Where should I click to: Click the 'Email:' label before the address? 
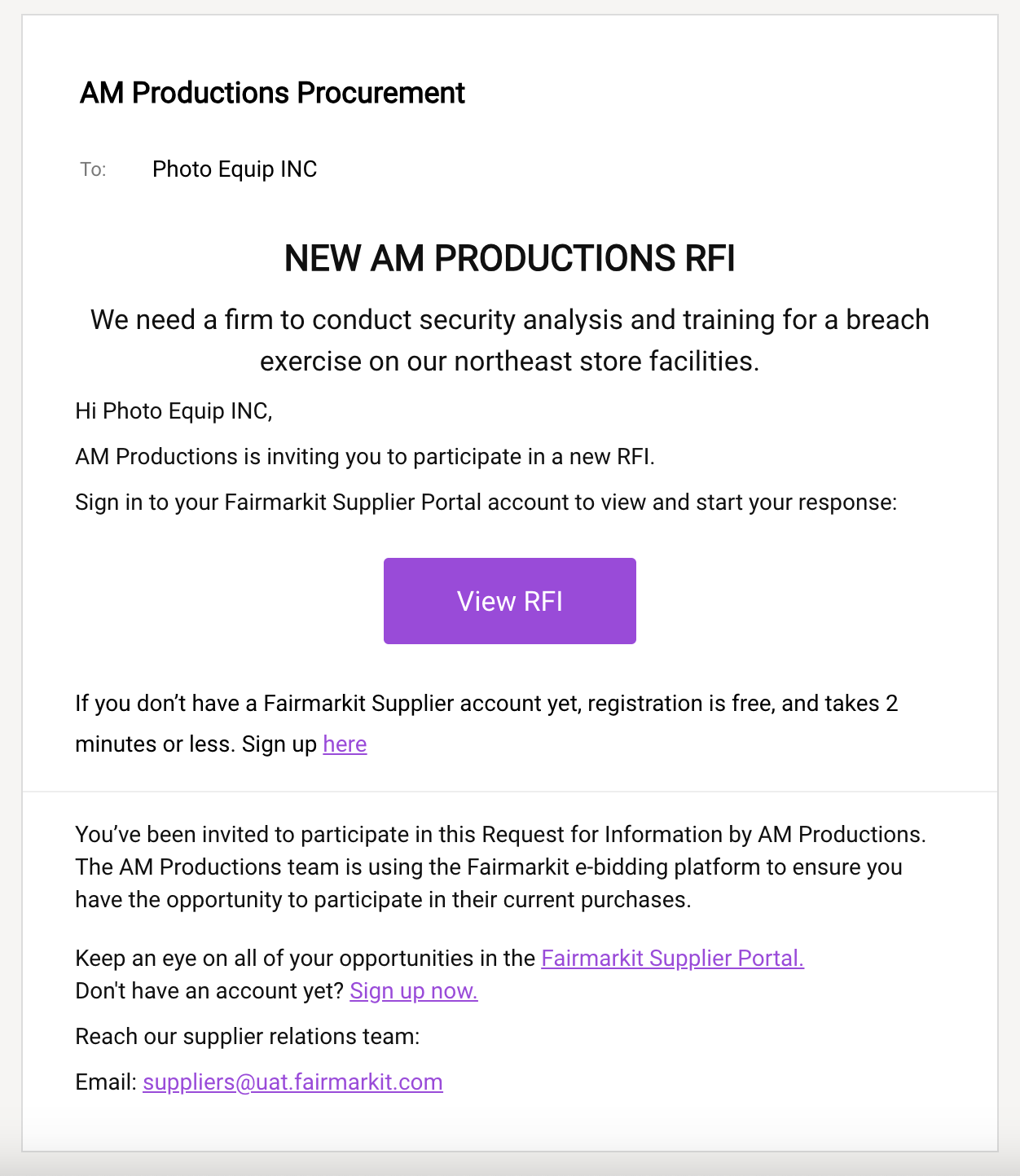tap(106, 1082)
